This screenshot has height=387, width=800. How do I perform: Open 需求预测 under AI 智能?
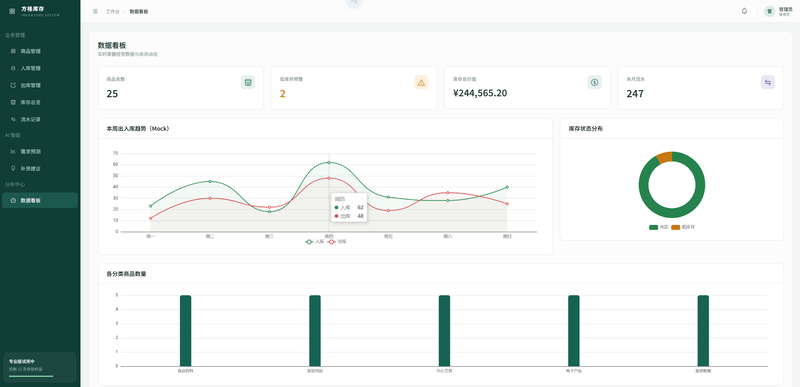pyautogui.click(x=40, y=151)
